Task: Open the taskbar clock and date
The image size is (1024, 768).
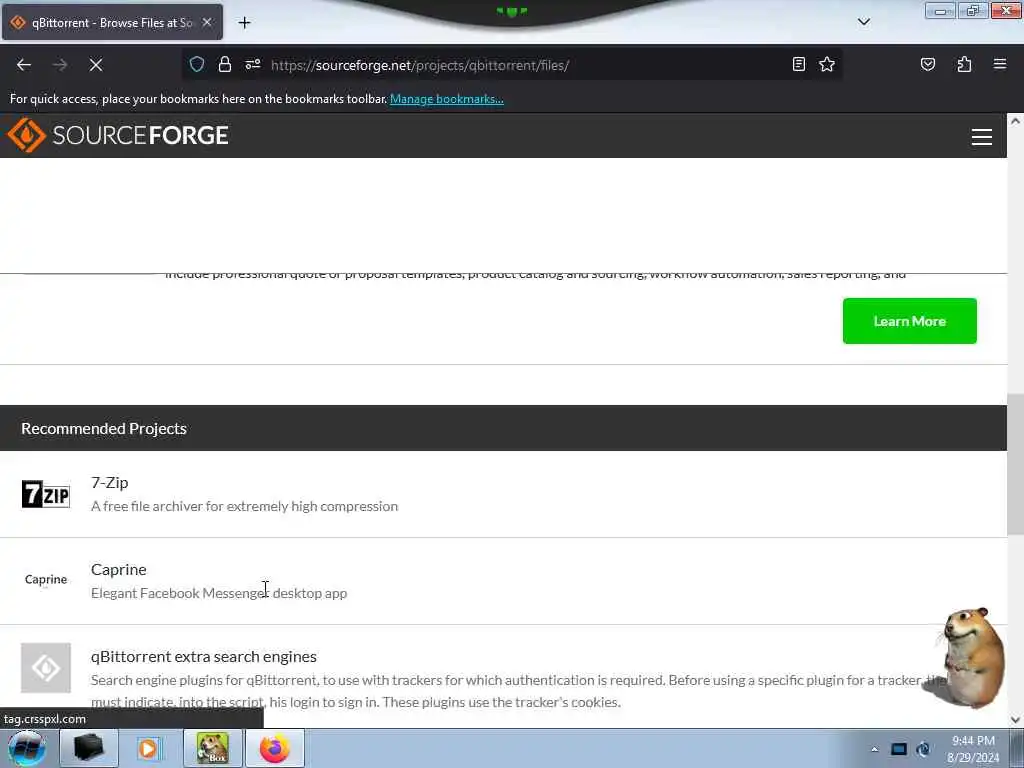Action: tap(973, 749)
